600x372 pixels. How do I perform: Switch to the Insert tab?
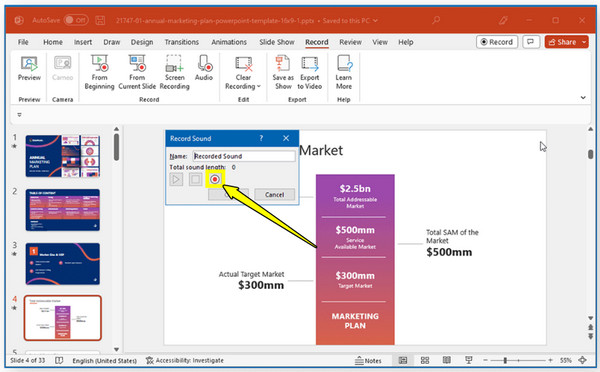click(83, 42)
